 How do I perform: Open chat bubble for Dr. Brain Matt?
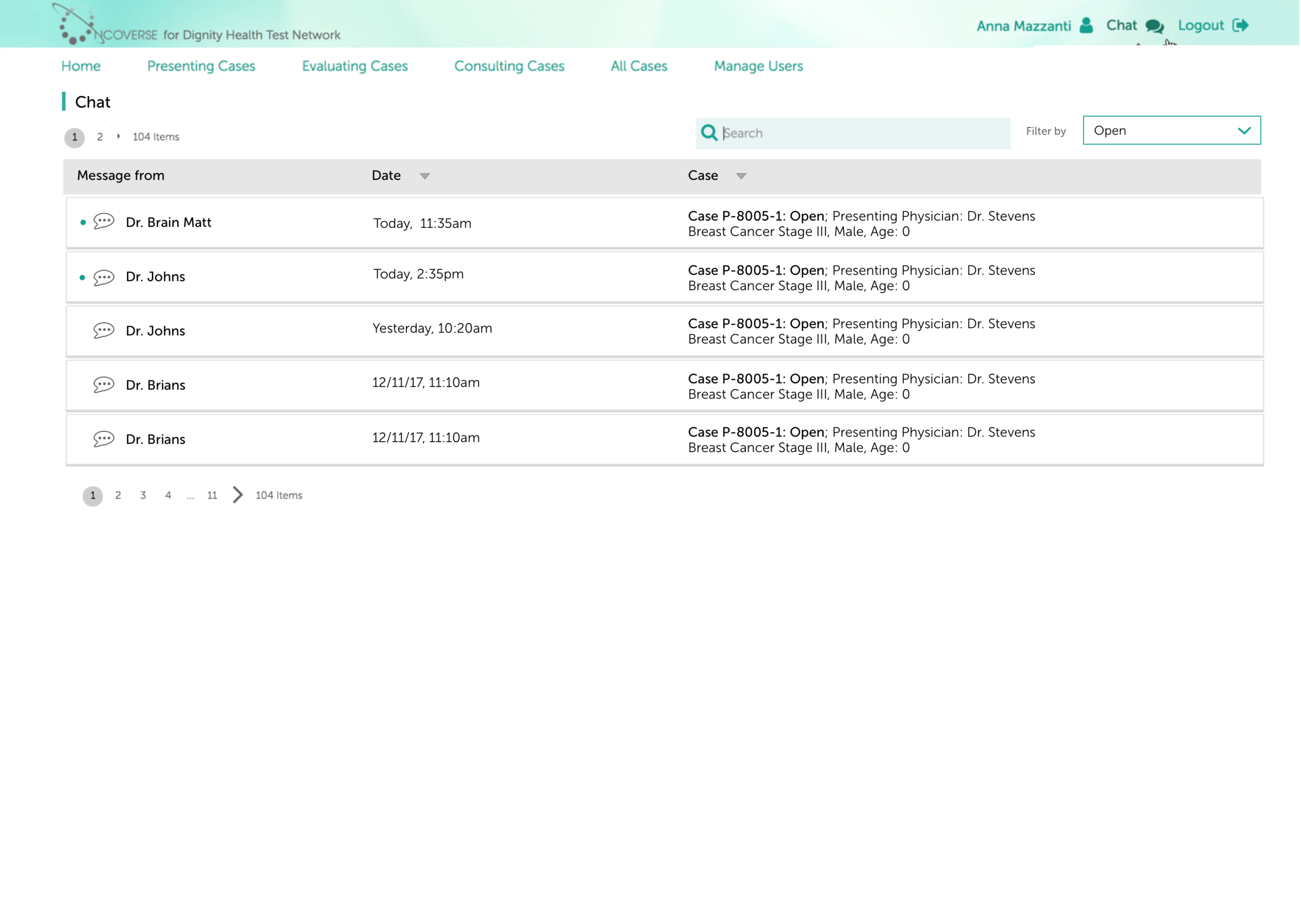(x=104, y=221)
